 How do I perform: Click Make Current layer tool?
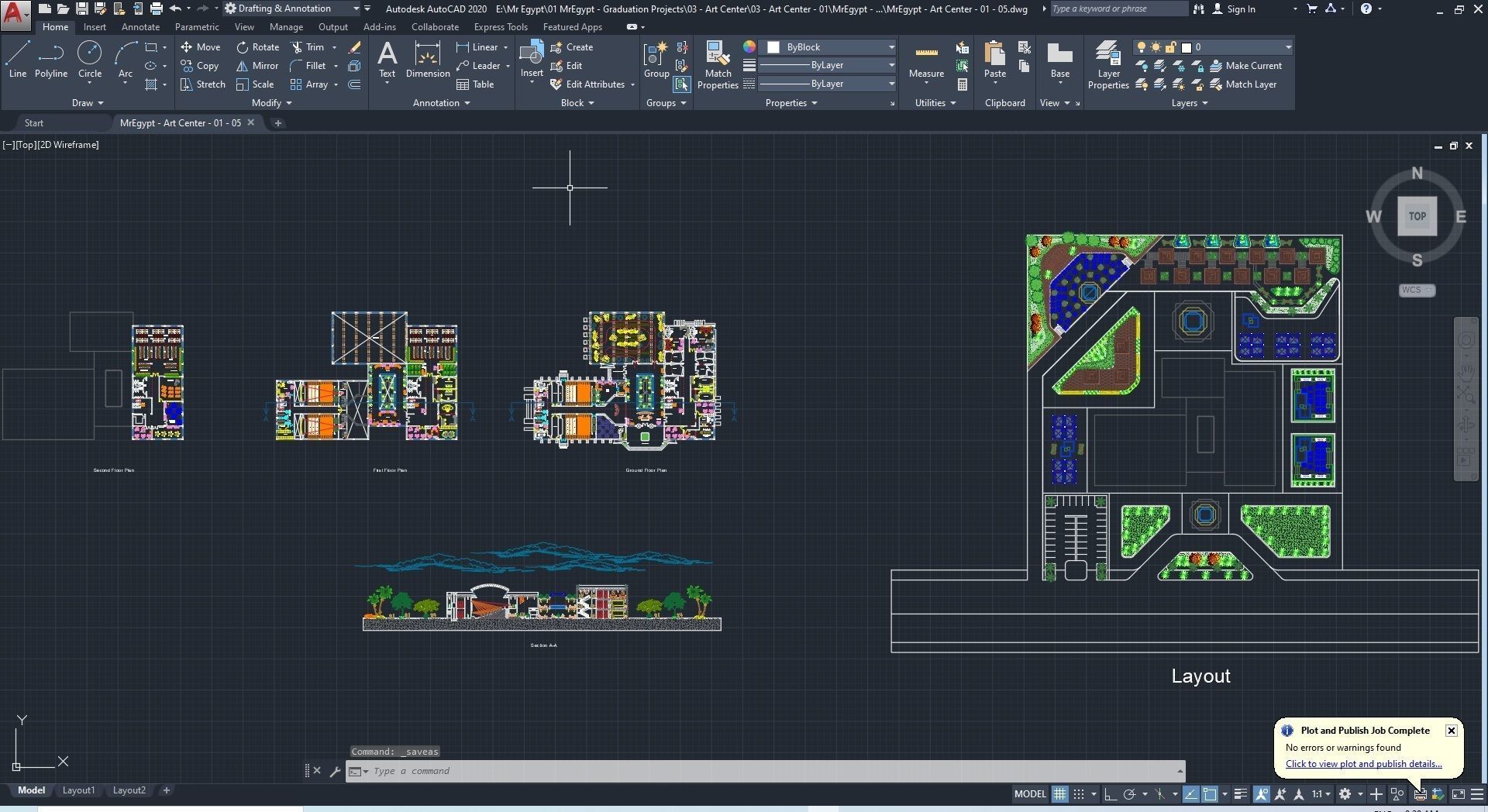tap(1245, 66)
